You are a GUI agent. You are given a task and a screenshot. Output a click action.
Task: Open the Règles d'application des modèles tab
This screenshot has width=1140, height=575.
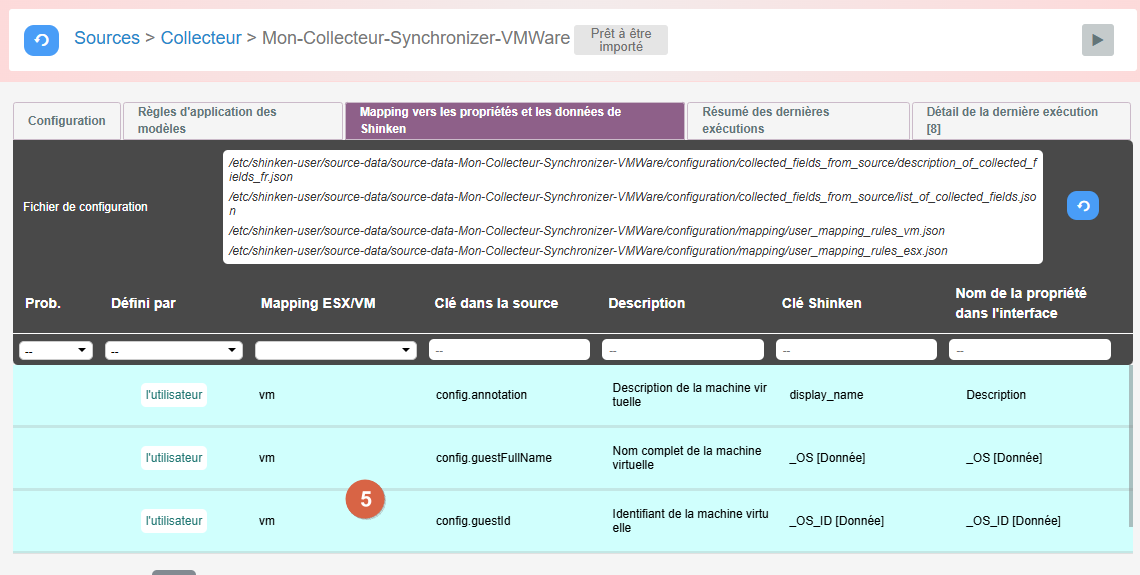pos(232,121)
